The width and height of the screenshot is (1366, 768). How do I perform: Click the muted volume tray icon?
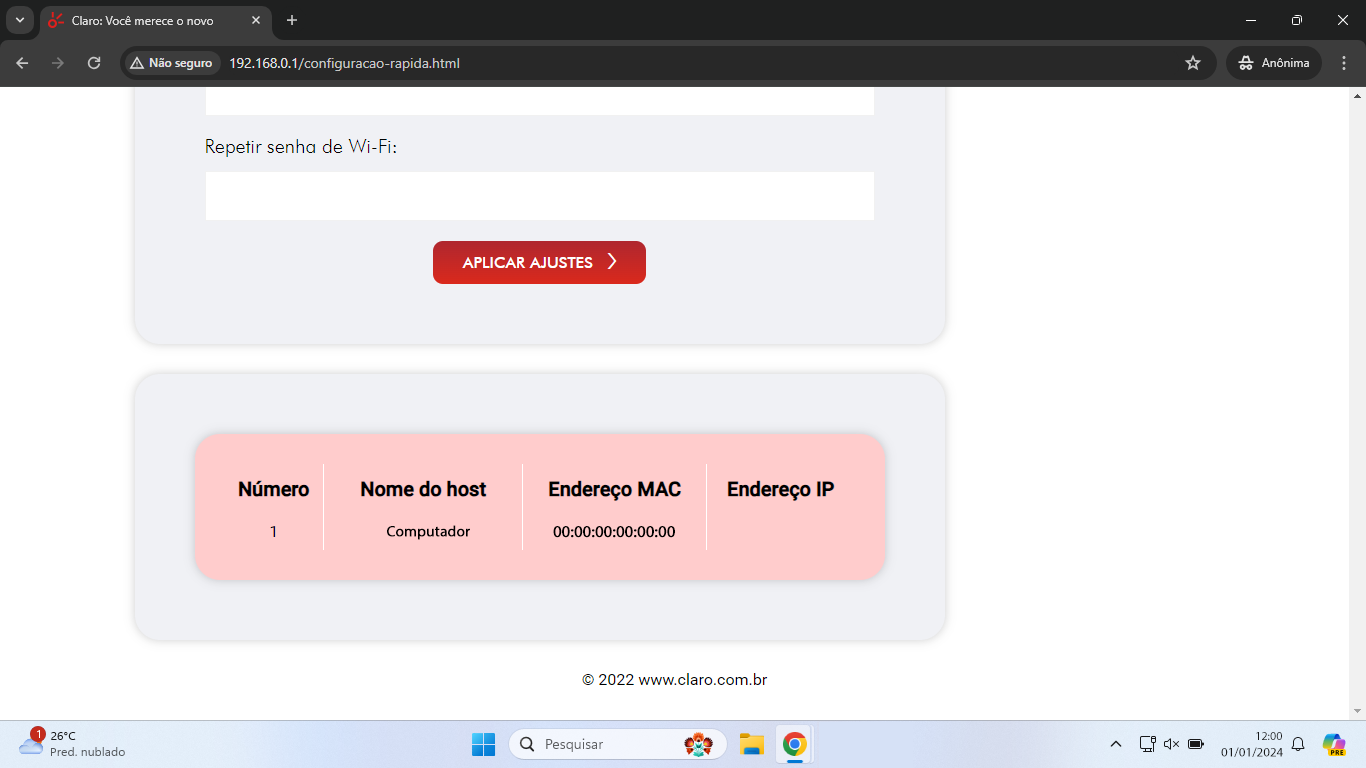(1172, 744)
